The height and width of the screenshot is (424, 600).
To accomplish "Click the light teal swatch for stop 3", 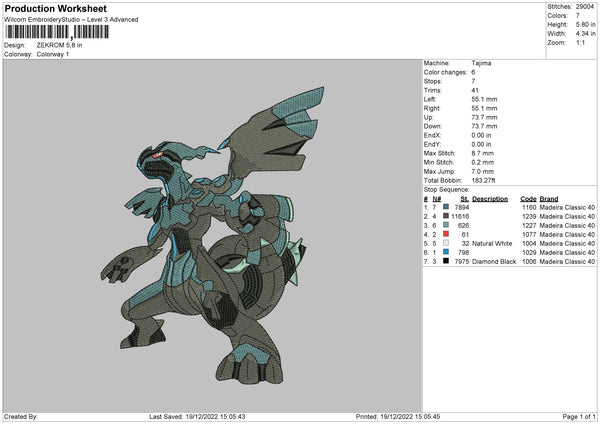I will 446,225.
